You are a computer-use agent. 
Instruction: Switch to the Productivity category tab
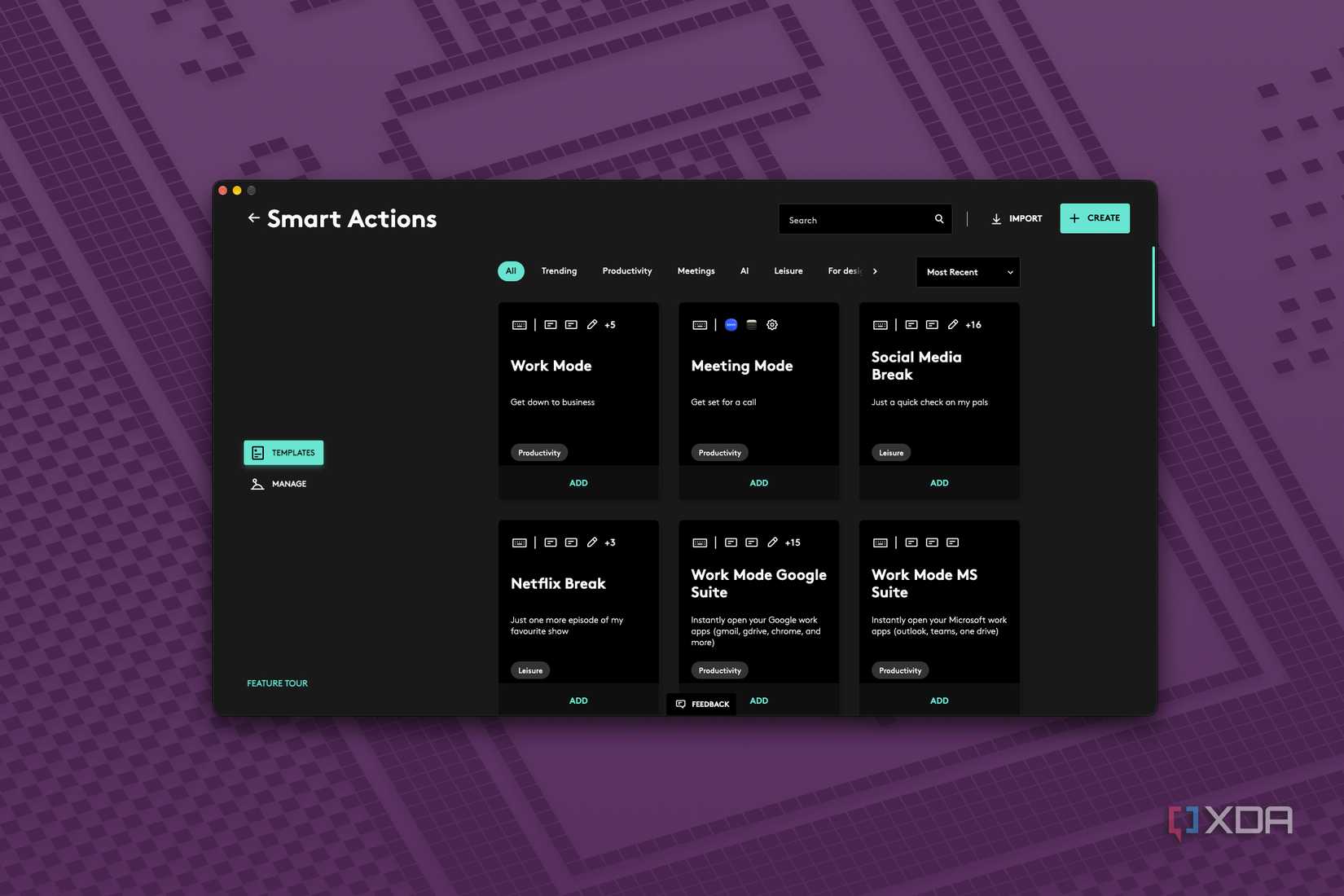tap(627, 271)
